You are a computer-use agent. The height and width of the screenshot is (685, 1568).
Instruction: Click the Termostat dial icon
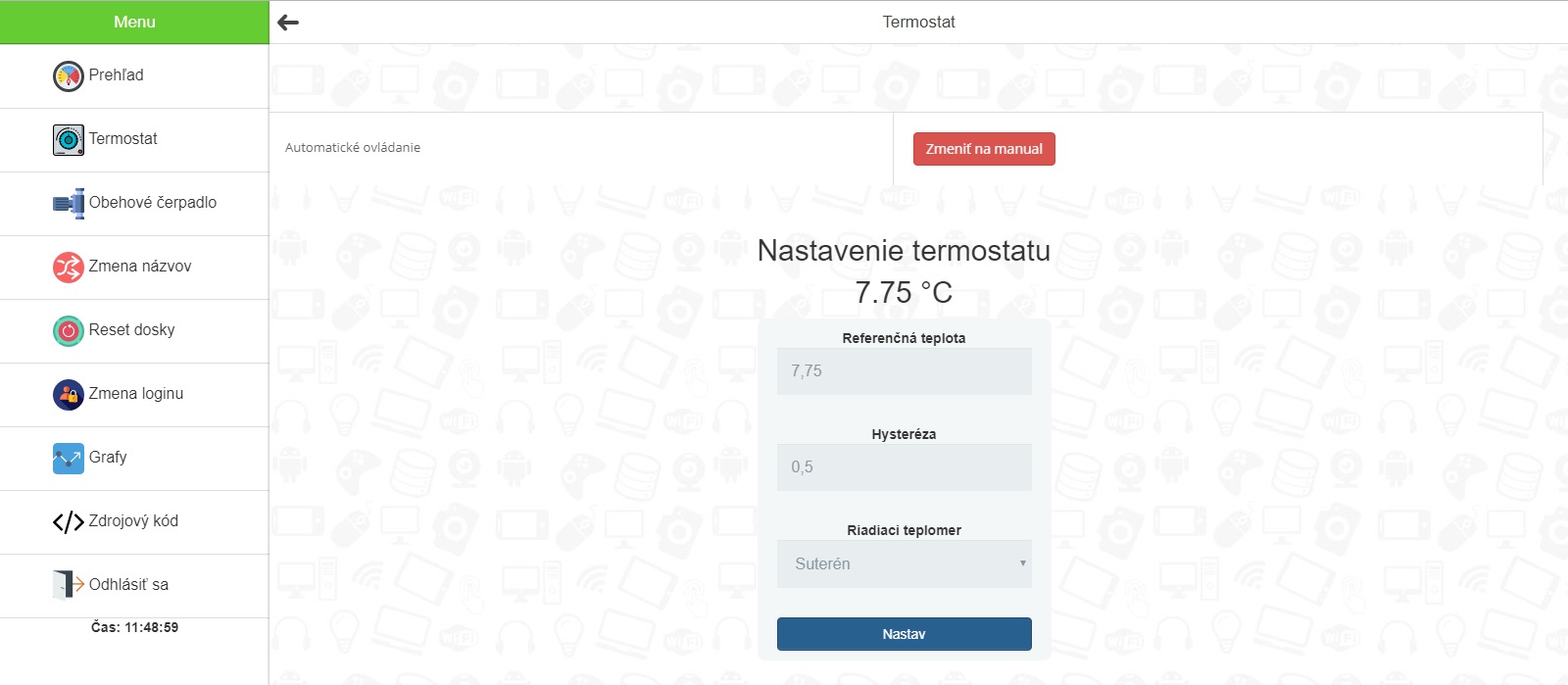(68, 140)
